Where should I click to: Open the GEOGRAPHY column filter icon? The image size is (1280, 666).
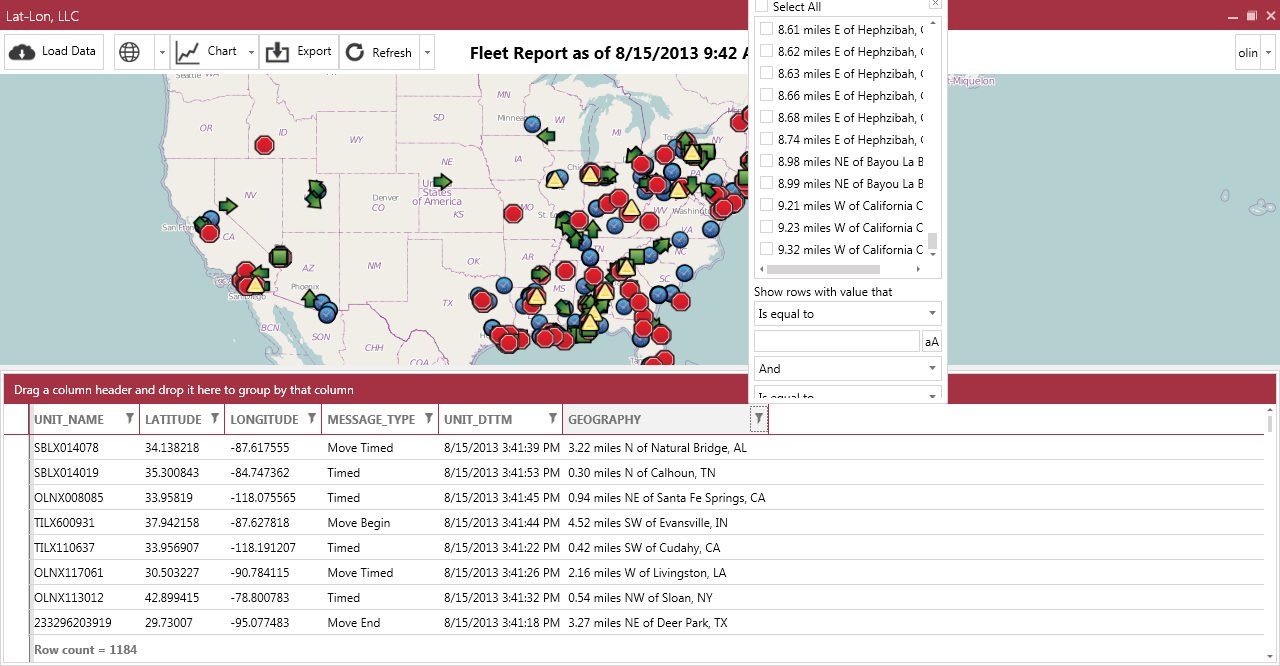pos(759,419)
